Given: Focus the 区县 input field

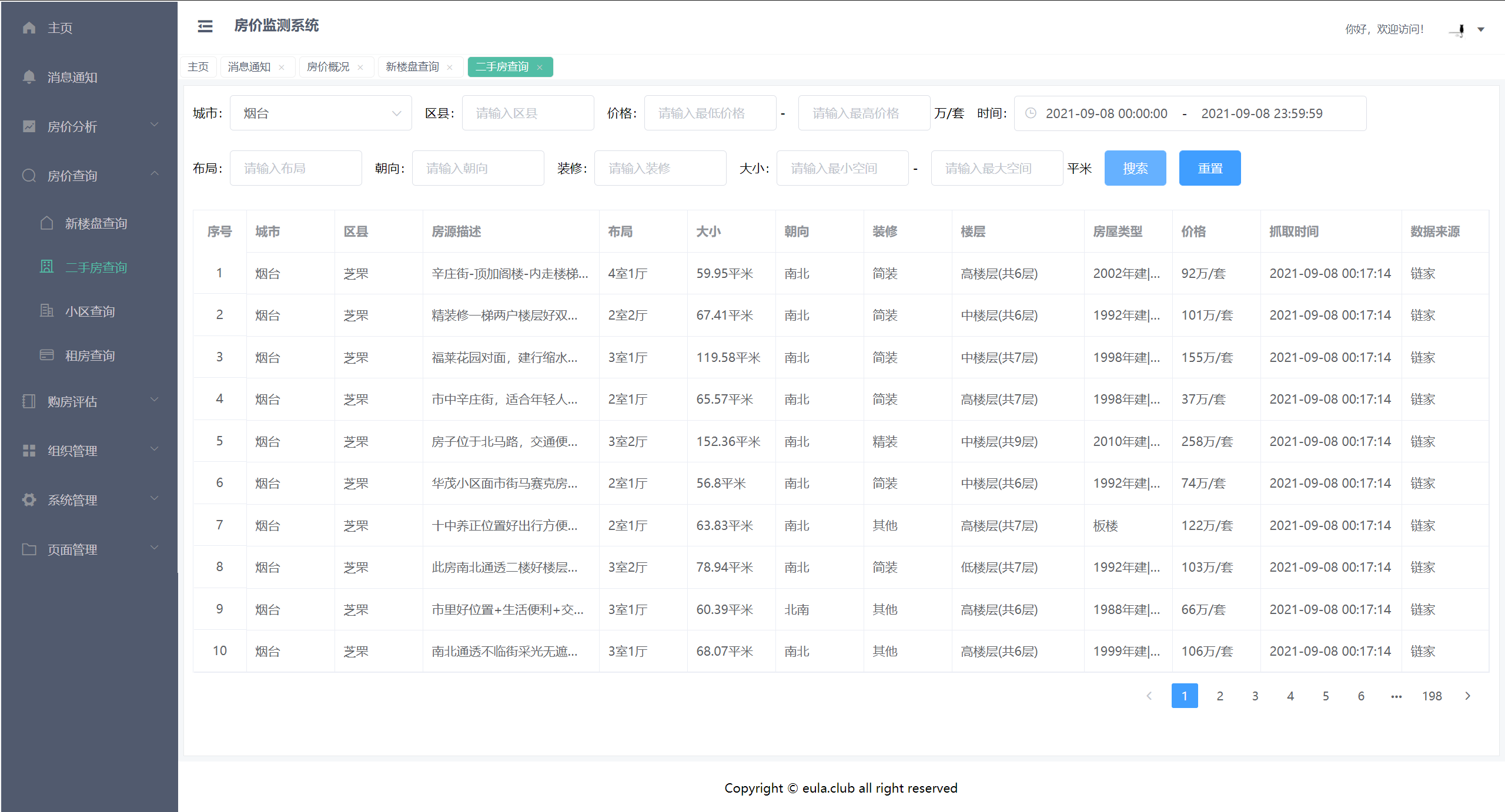Looking at the screenshot, I should 527,113.
